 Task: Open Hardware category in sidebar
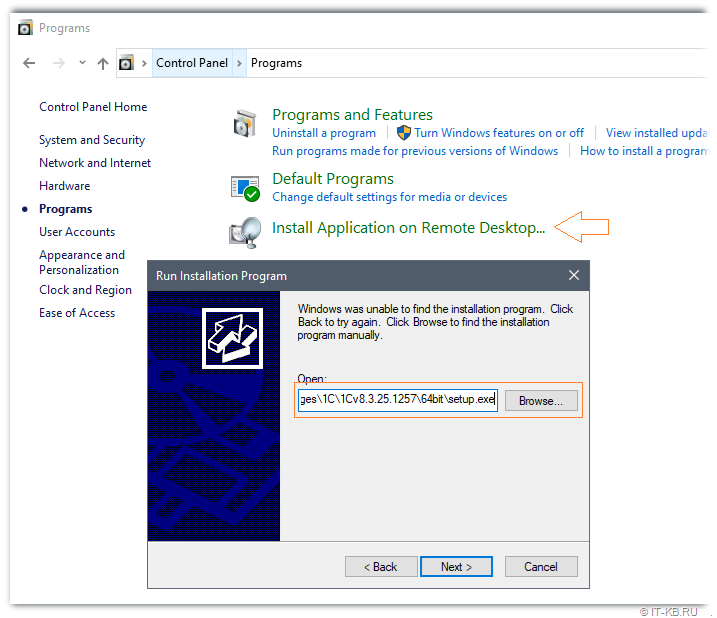point(64,185)
